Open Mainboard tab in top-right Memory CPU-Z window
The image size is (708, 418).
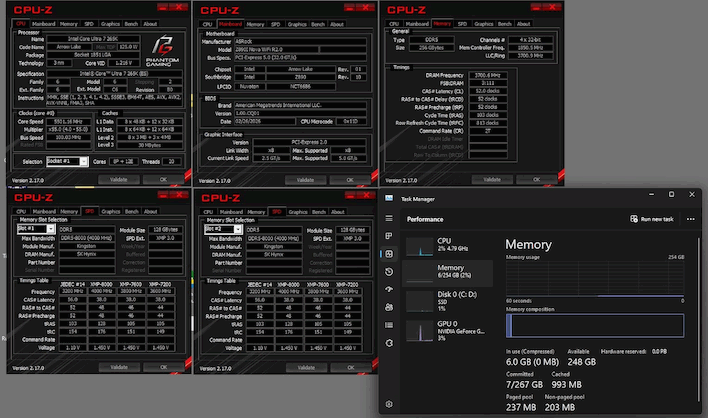click(417, 24)
